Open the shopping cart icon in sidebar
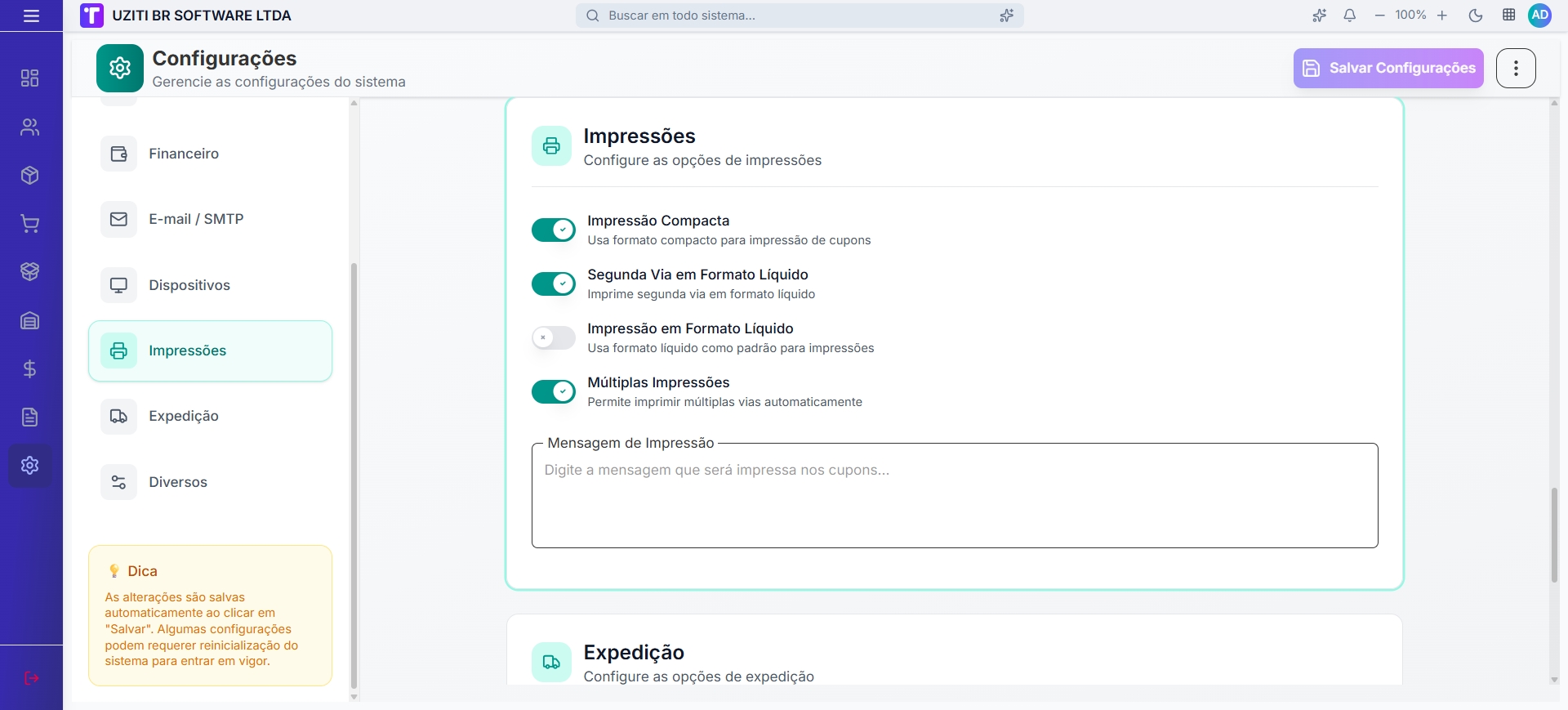 pyautogui.click(x=30, y=223)
